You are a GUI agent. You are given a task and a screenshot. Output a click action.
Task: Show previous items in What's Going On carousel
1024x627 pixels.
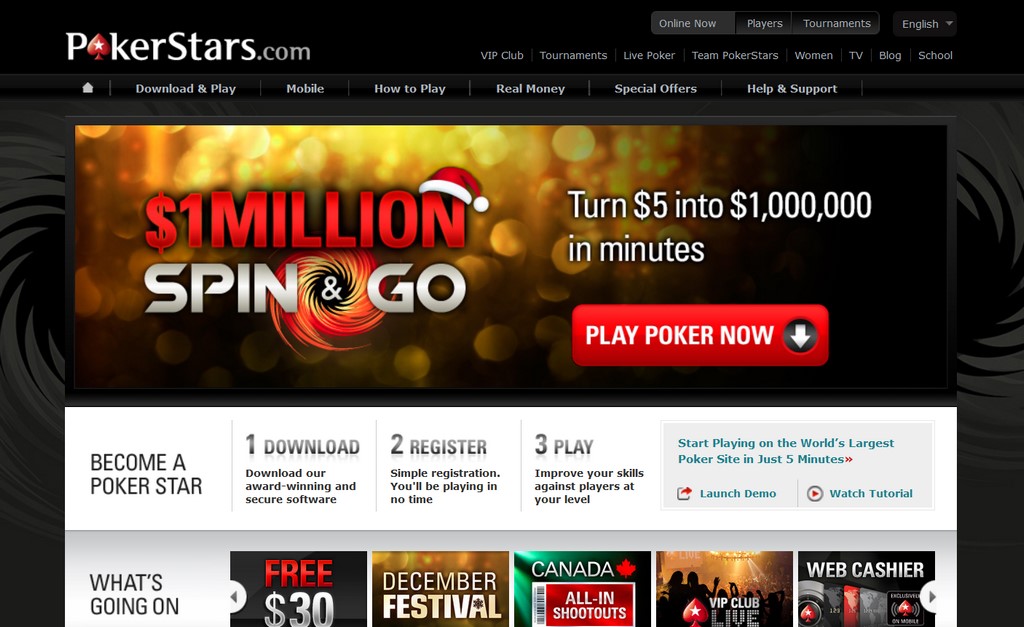pos(235,596)
